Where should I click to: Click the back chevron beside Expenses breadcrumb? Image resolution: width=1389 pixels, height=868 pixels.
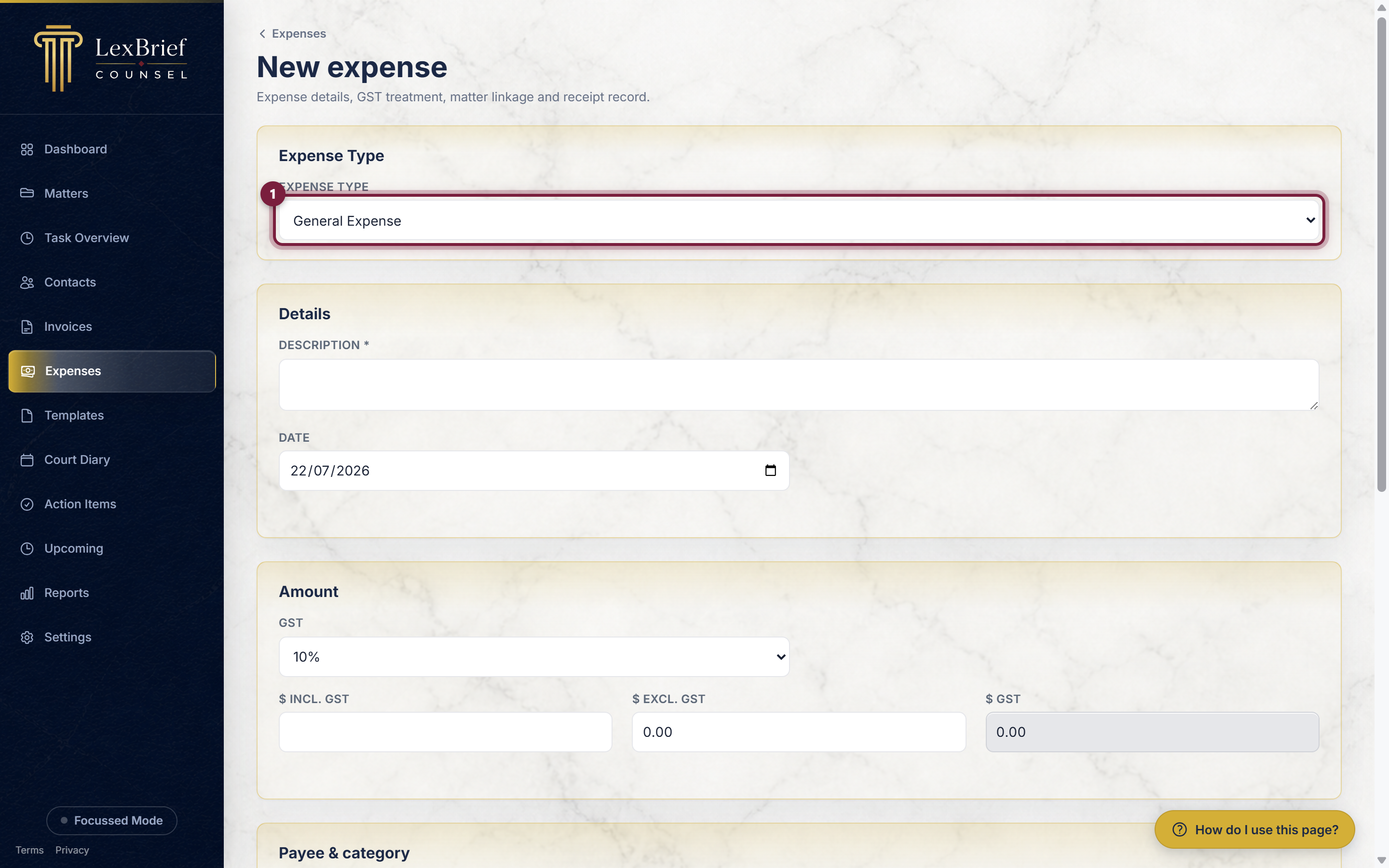262,34
